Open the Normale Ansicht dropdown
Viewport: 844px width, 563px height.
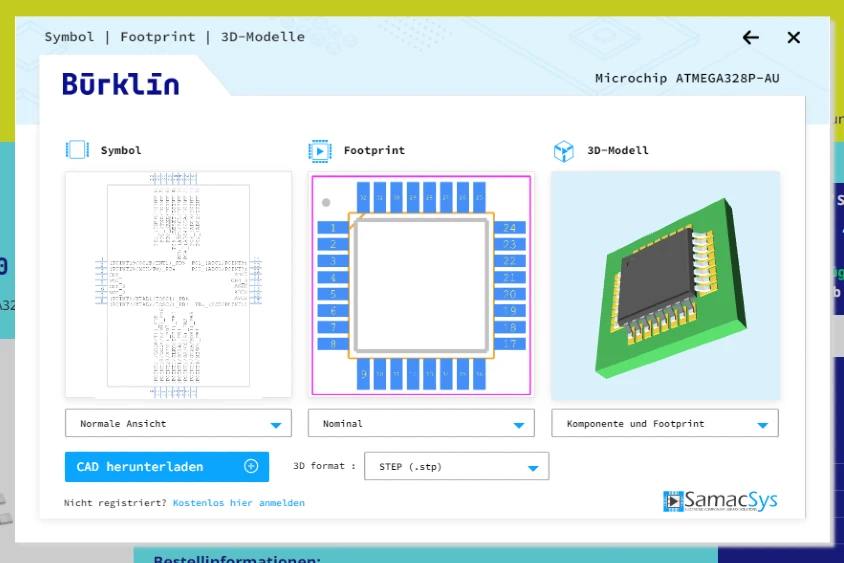pos(178,423)
